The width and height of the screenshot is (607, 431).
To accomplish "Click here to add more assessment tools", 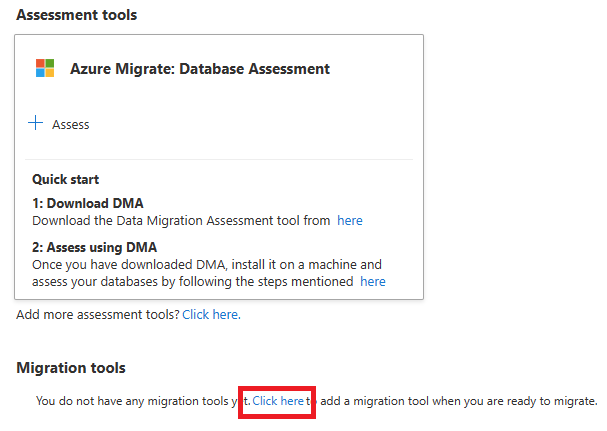I will pyautogui.click(x=211, y=314).
